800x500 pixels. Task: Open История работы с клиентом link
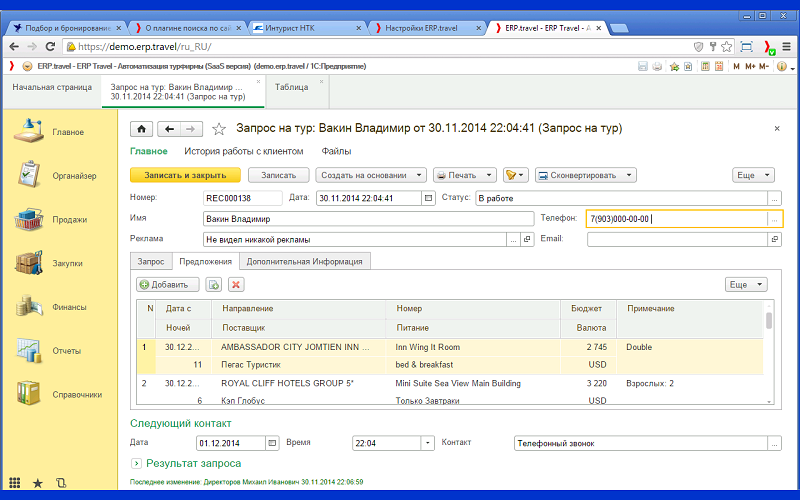(x=244, y=151)
